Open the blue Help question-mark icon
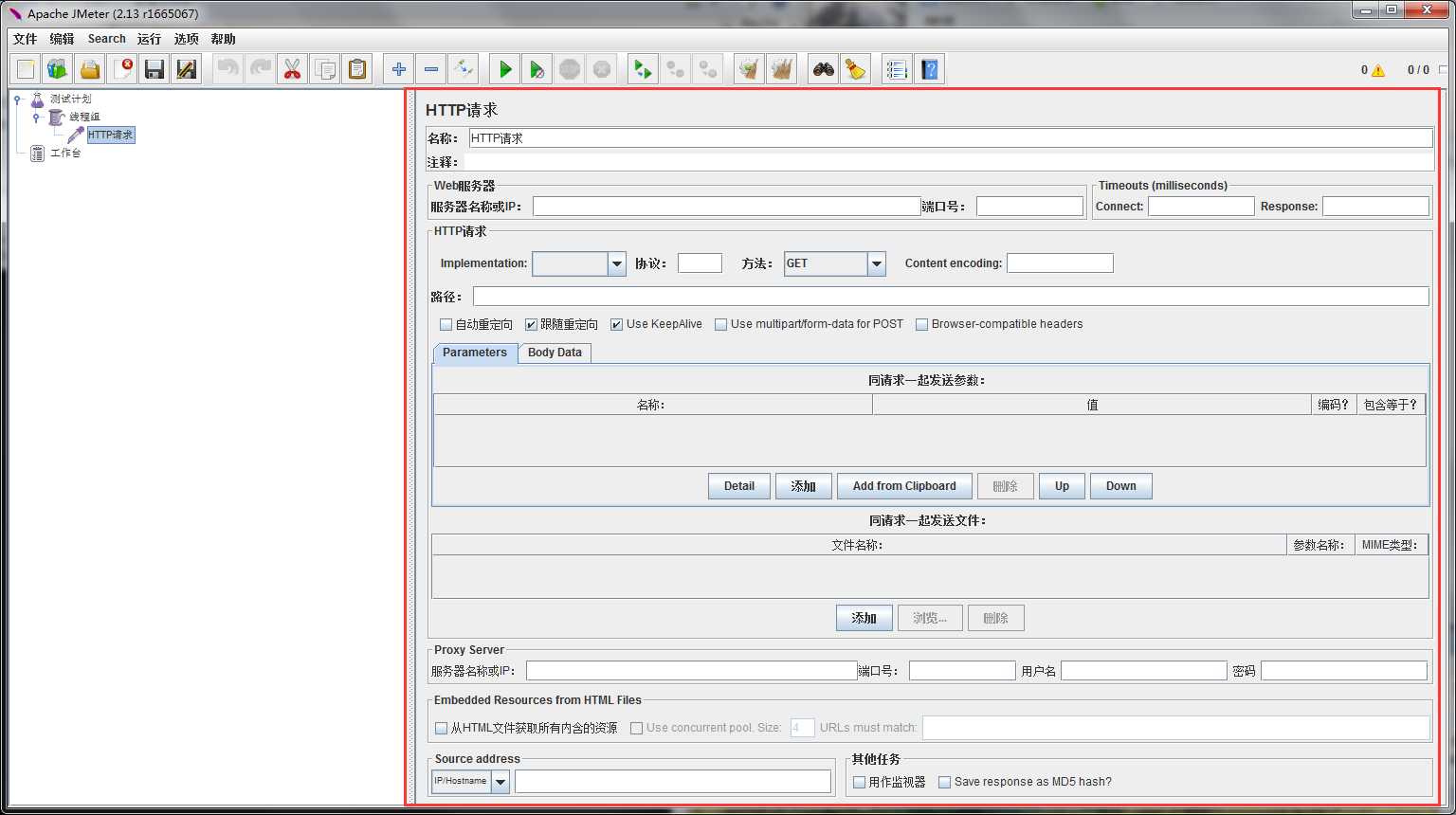The image size is (1456, 815). pos(930,69)
